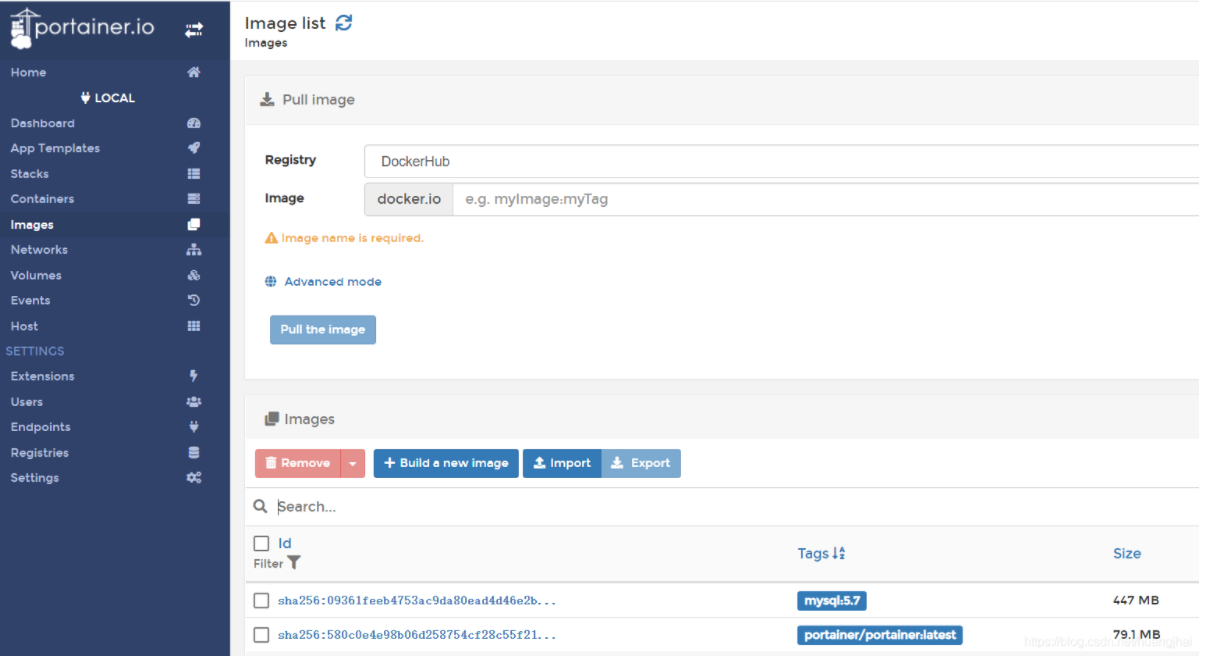Sort by the Size column header
Image resolution: width=1208 pixels, height=658 pixels.
coord(1127,553)
